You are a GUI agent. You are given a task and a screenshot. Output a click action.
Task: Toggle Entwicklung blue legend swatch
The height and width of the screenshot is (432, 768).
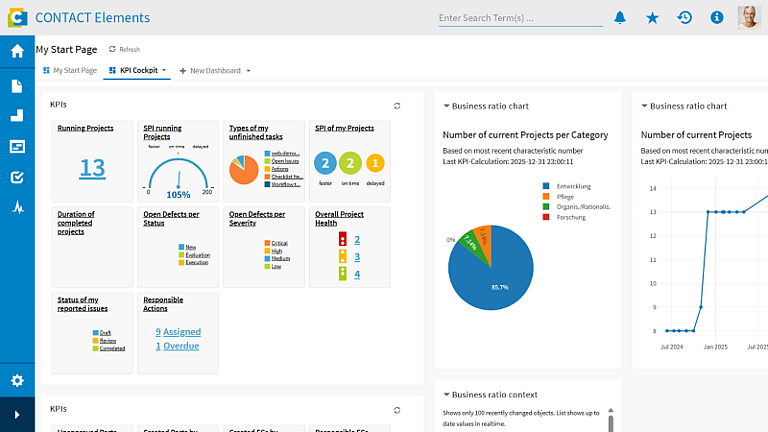pos(546,186)
